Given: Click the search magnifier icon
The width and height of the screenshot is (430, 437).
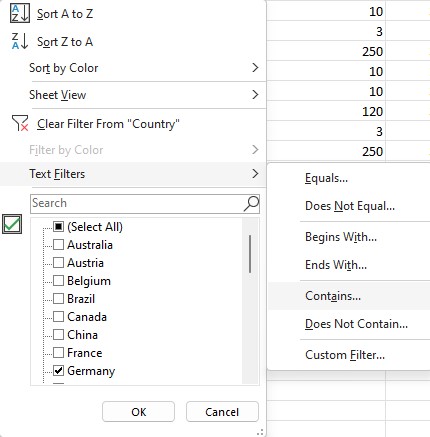Looking at the screenshot, I should (251, 204).
